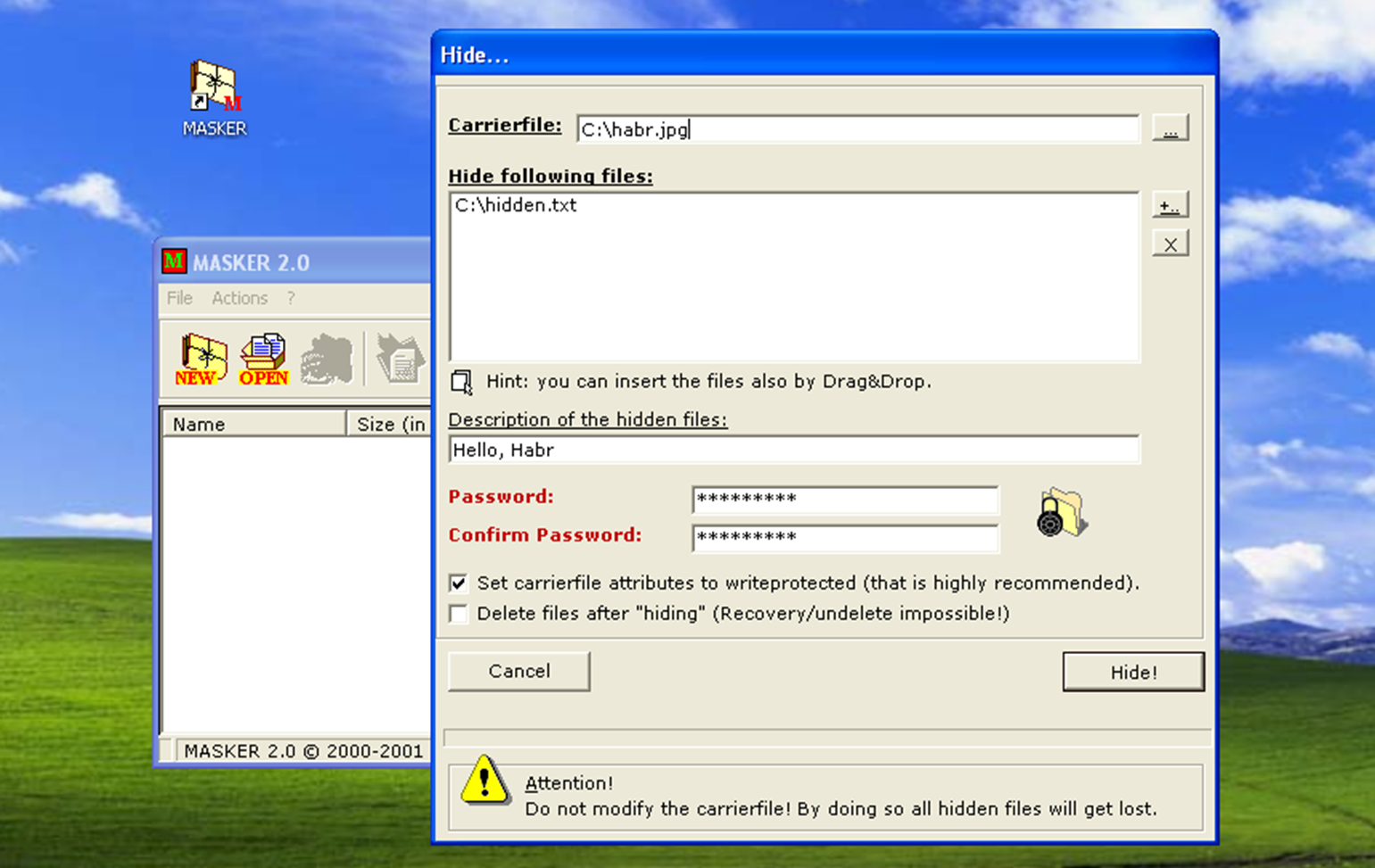Viewport: 1375px width, 868px height.
Task: Click the 'Do not modify the carrierfile' warning text
Action: pos(841,809)
